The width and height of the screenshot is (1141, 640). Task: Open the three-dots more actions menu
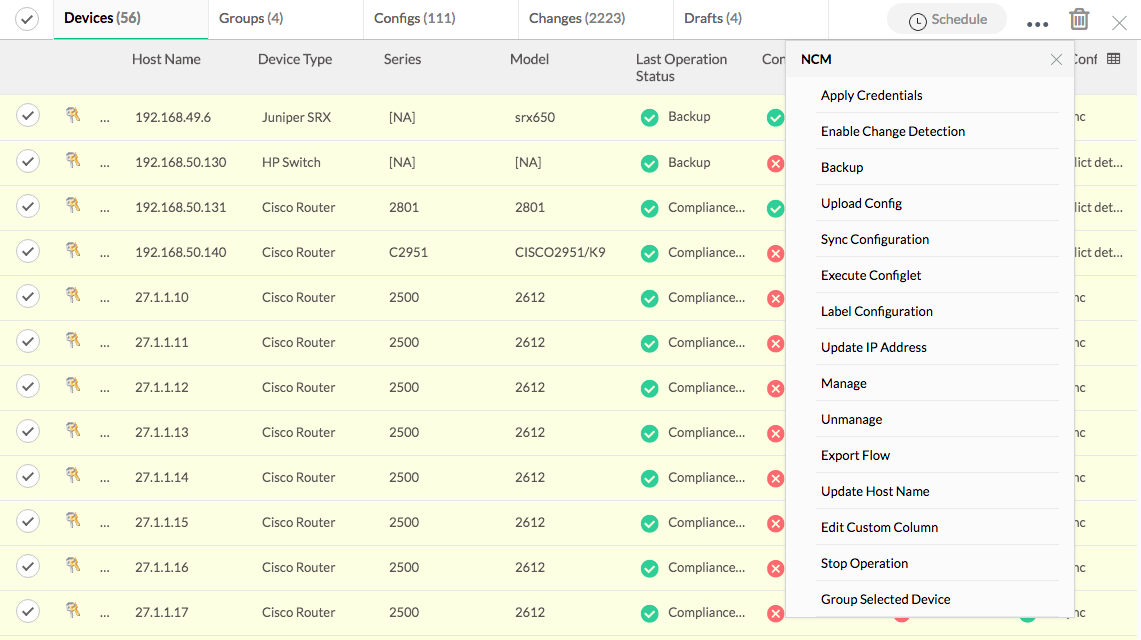(x=1037, y=24)
